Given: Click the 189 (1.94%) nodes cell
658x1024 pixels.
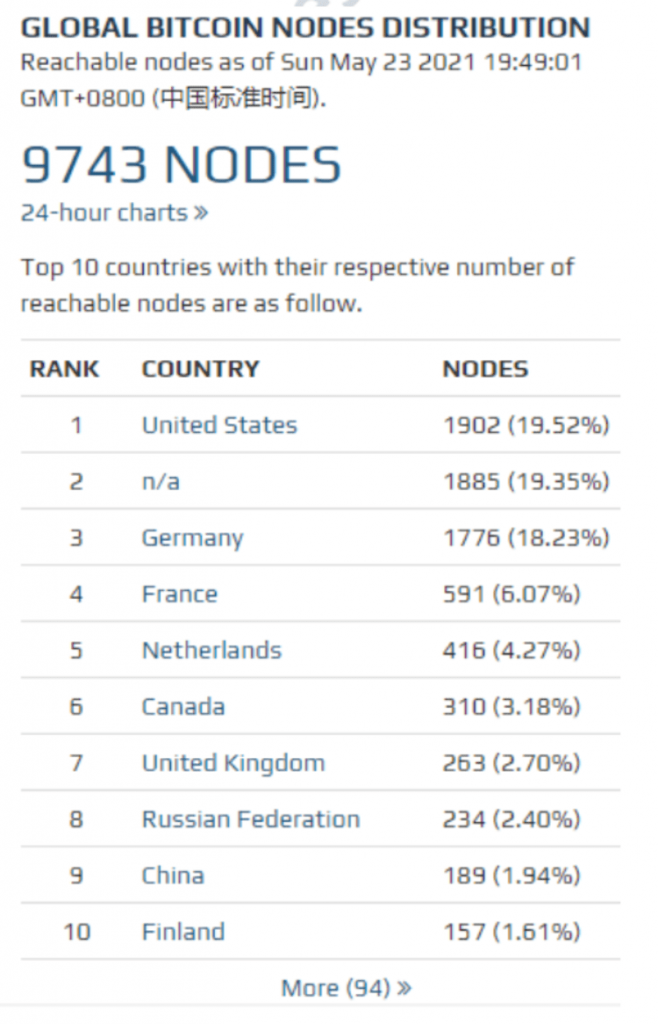Looking at the screenshot, I should point(511,875).
